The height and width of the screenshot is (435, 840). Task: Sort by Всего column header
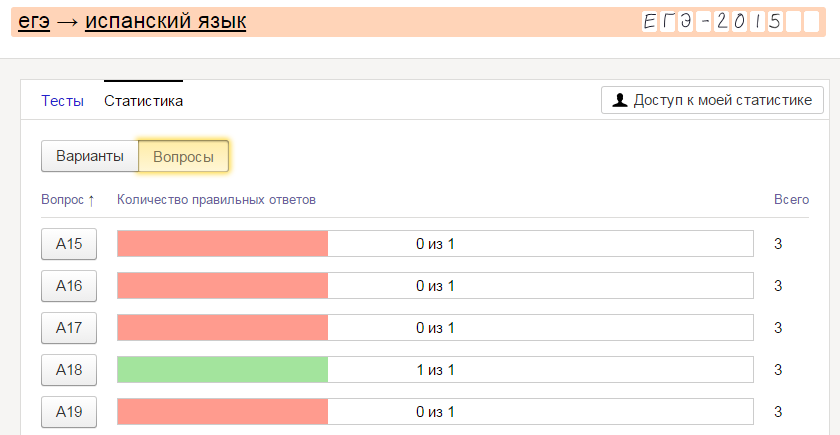791,200
